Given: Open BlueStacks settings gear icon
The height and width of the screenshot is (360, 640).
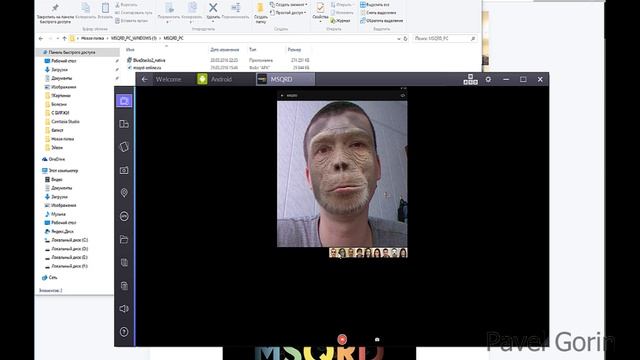Looking at the screenshot, I should click(488, 79).
